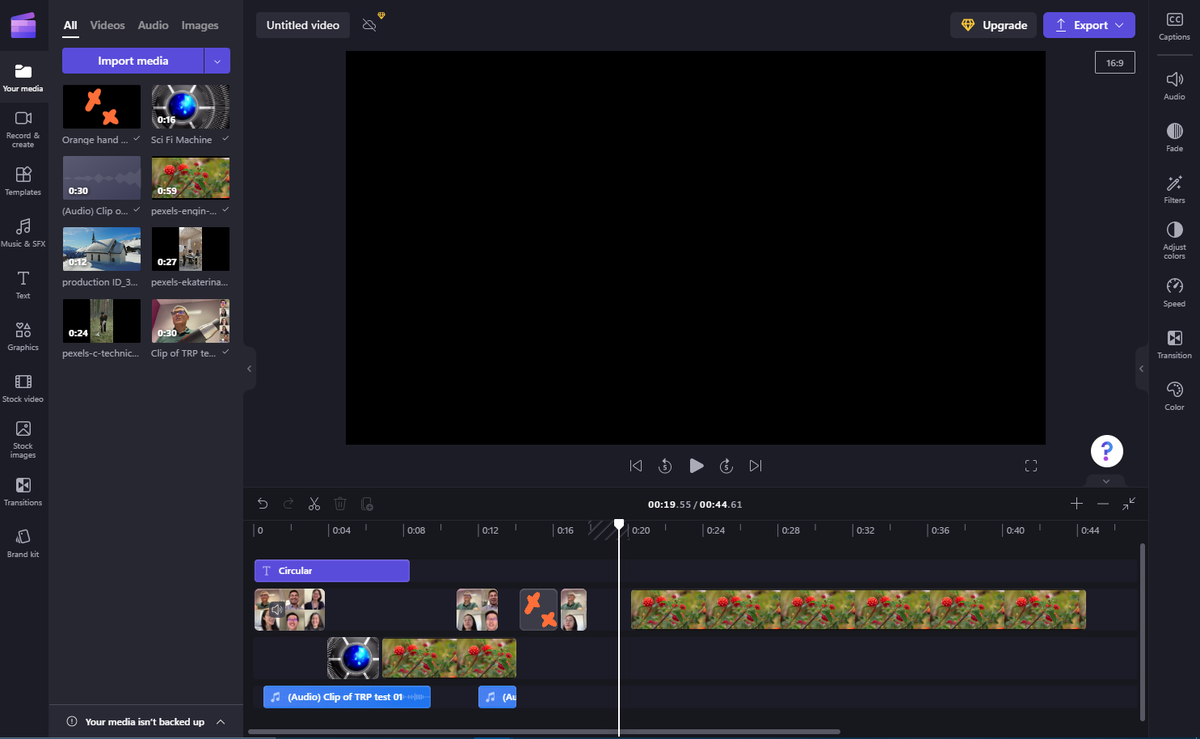Open Record & create panel

[x=23, y=129]
